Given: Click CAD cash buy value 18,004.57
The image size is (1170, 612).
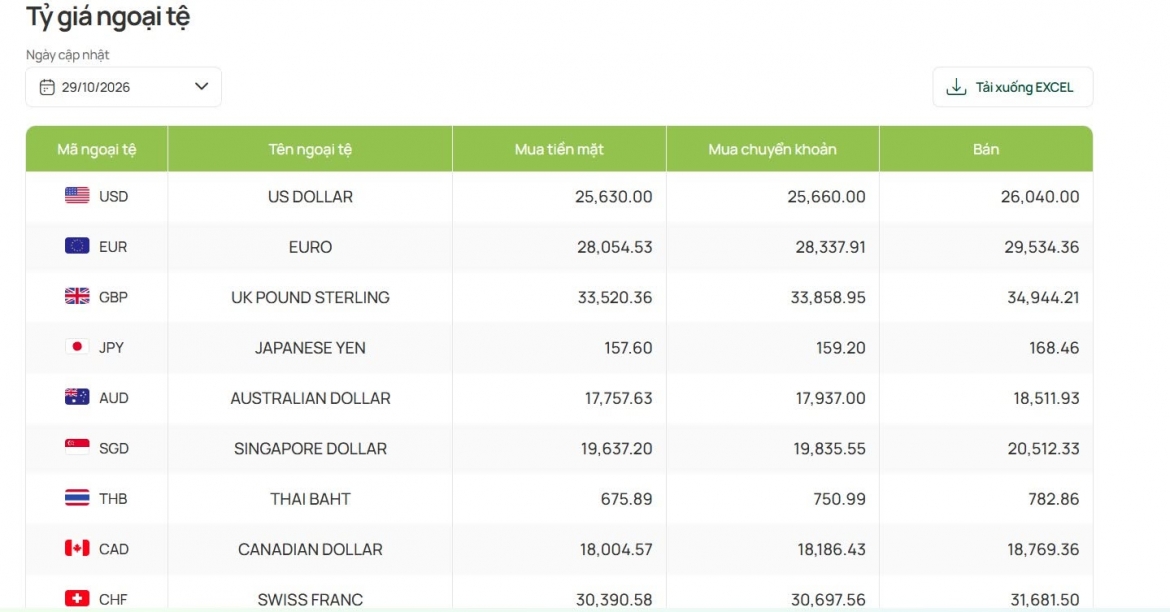Looking at the screenshot, I should (616, 549).
